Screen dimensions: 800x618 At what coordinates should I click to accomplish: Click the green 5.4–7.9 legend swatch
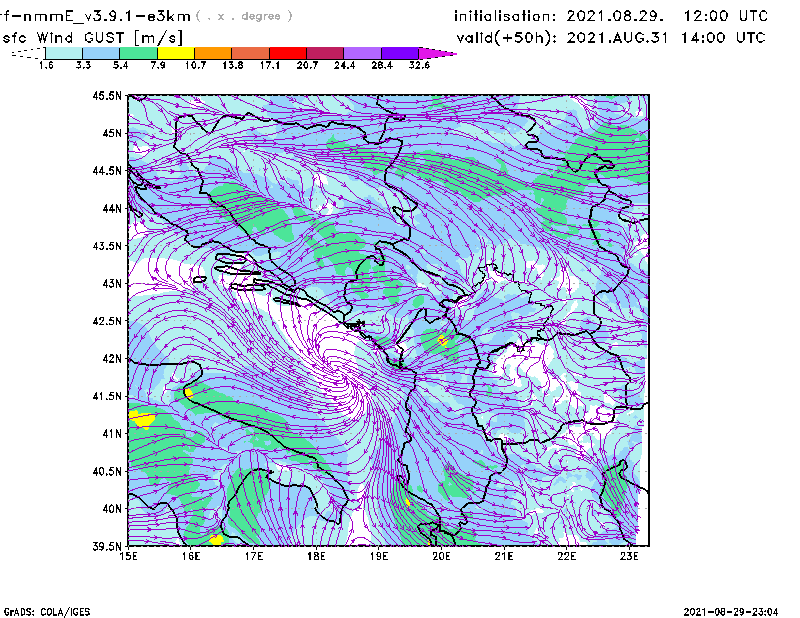point(138,53)
